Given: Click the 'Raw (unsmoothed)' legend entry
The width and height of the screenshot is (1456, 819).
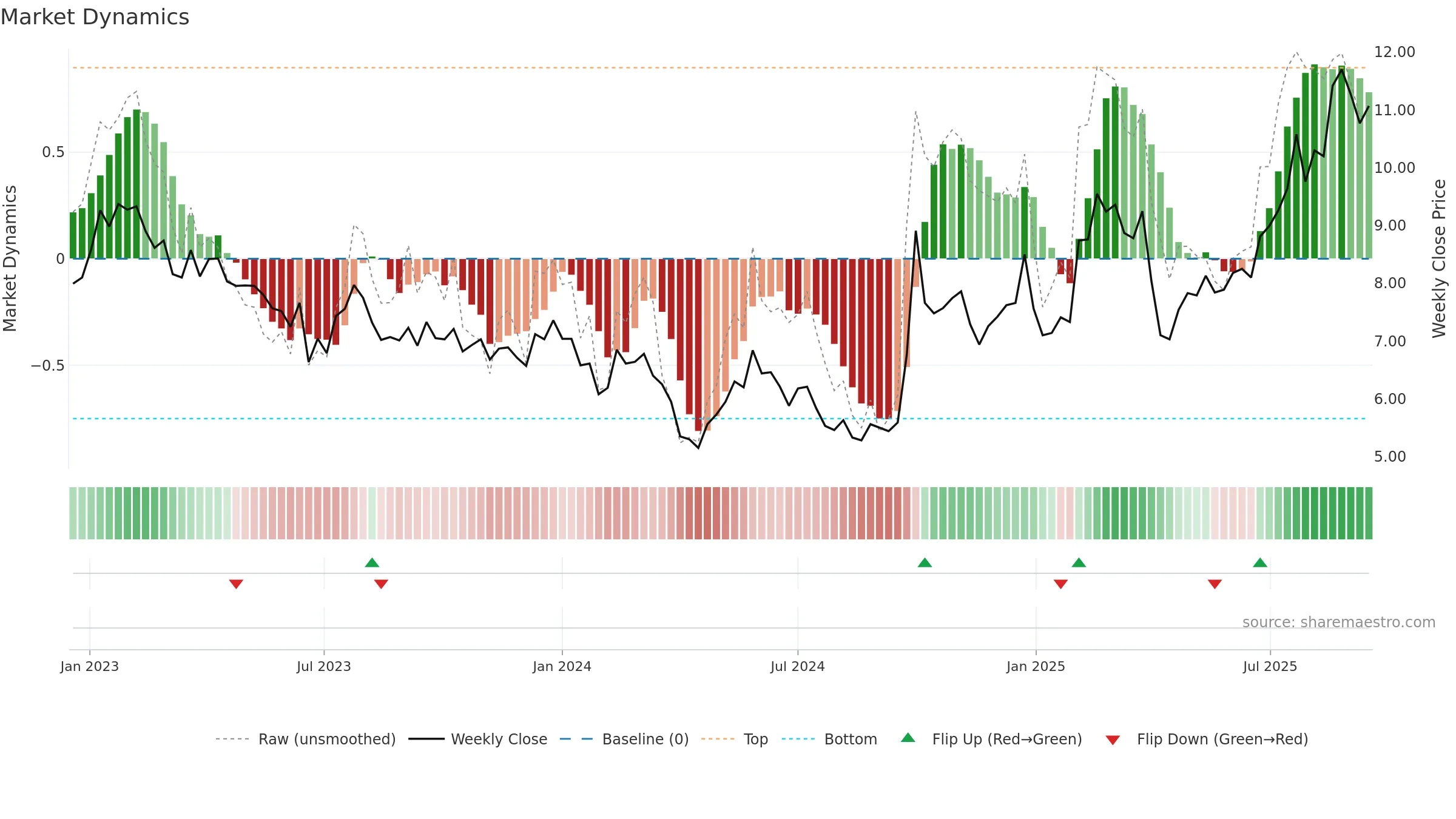Looking at the screenshot, I should point(305,739).
